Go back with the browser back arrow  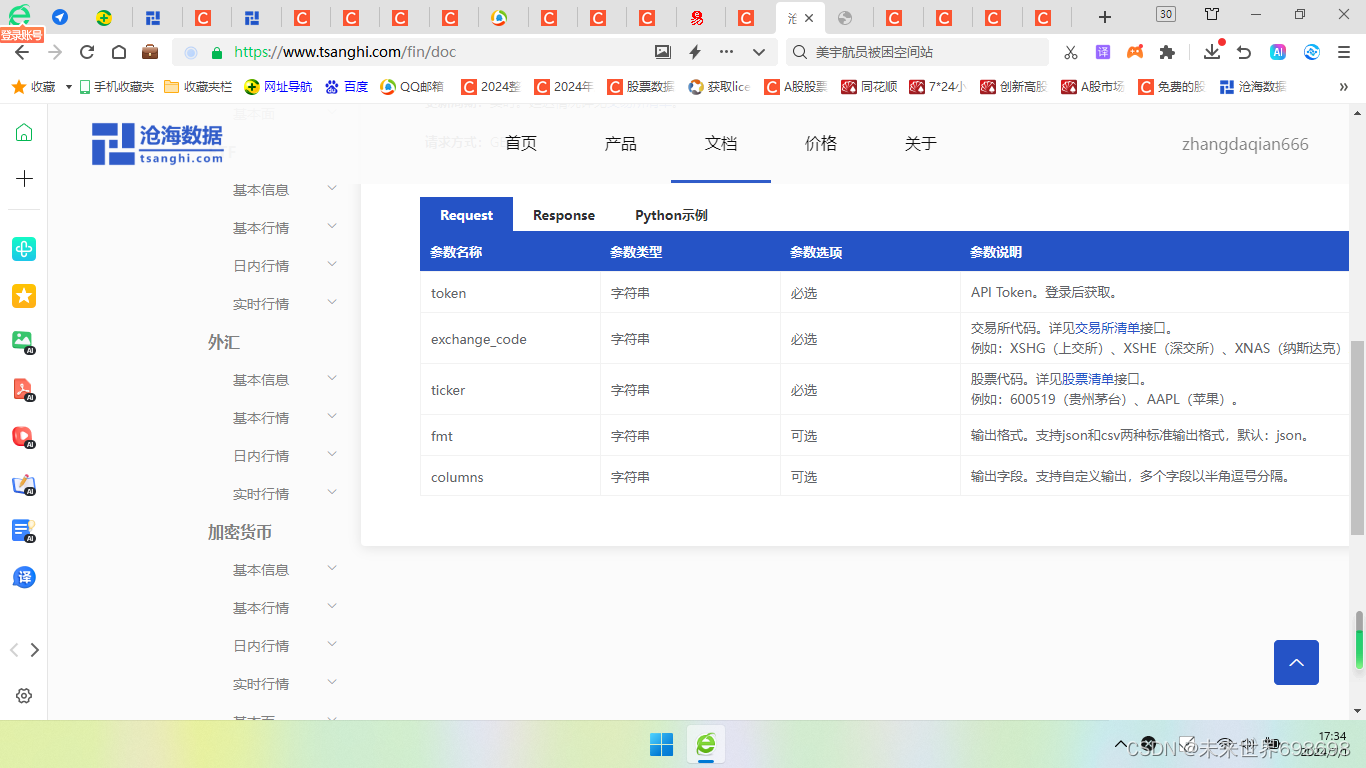22,52
